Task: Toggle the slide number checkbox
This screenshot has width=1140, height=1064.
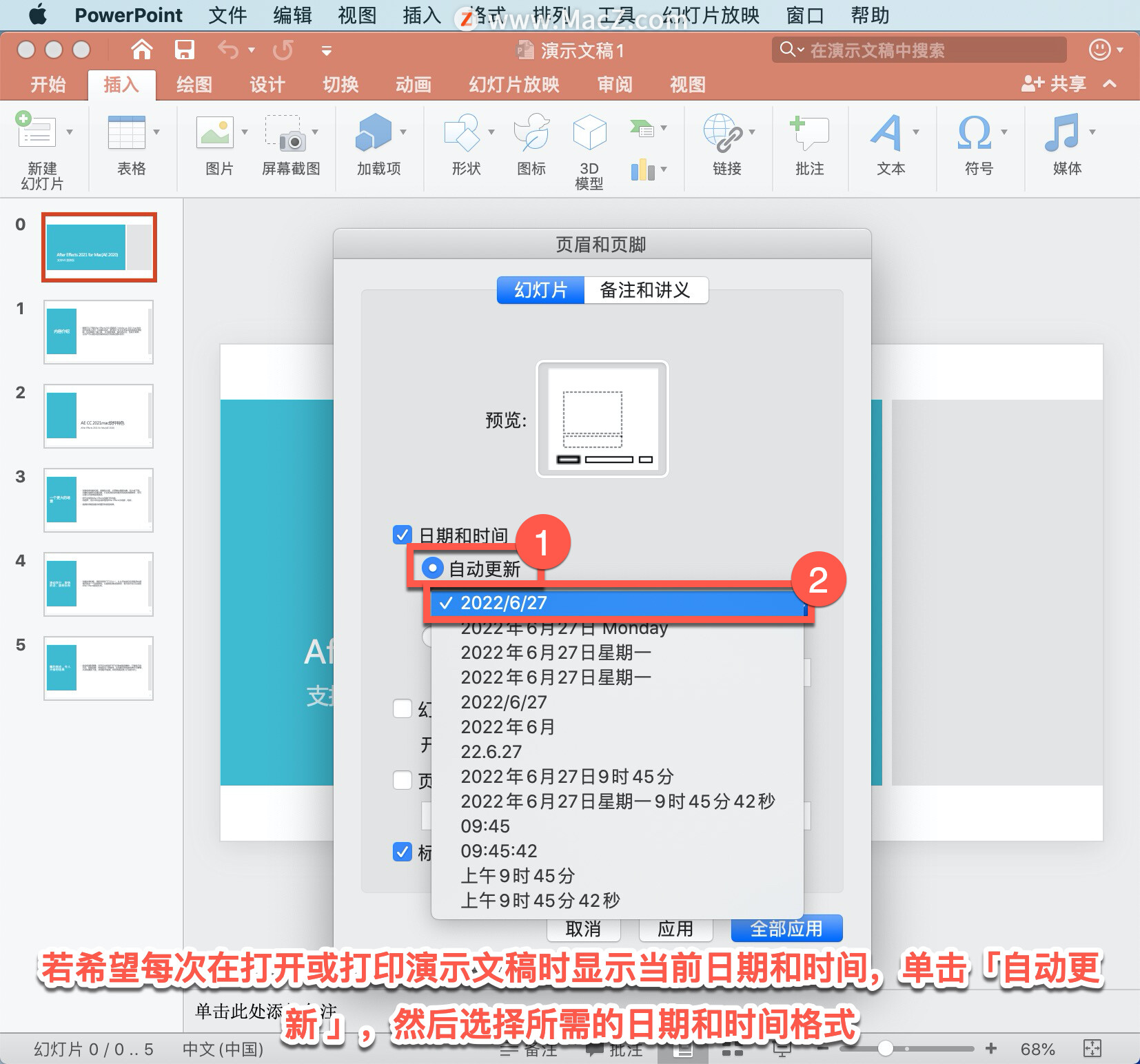Action: click(x=403, y=708)
